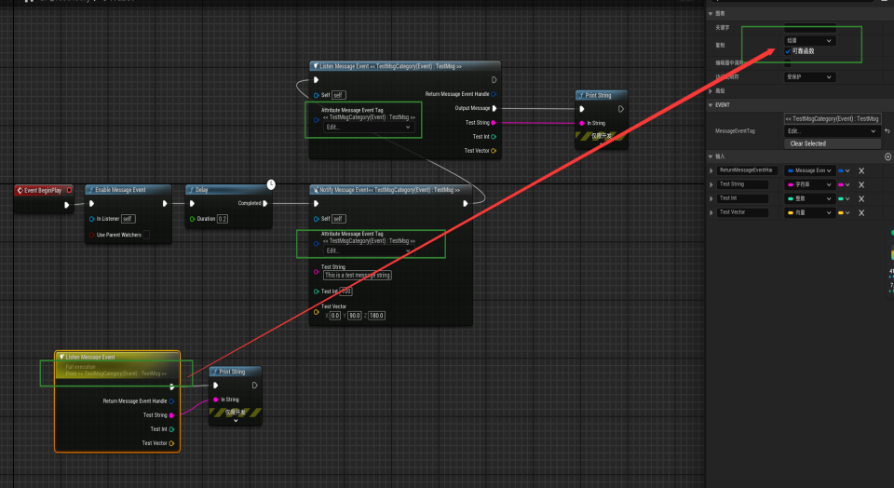Toggle the 编辑器中调用 checkbox
Viewport: 894px width, 488px height.
pyautogui.click(x=788, y=63)
